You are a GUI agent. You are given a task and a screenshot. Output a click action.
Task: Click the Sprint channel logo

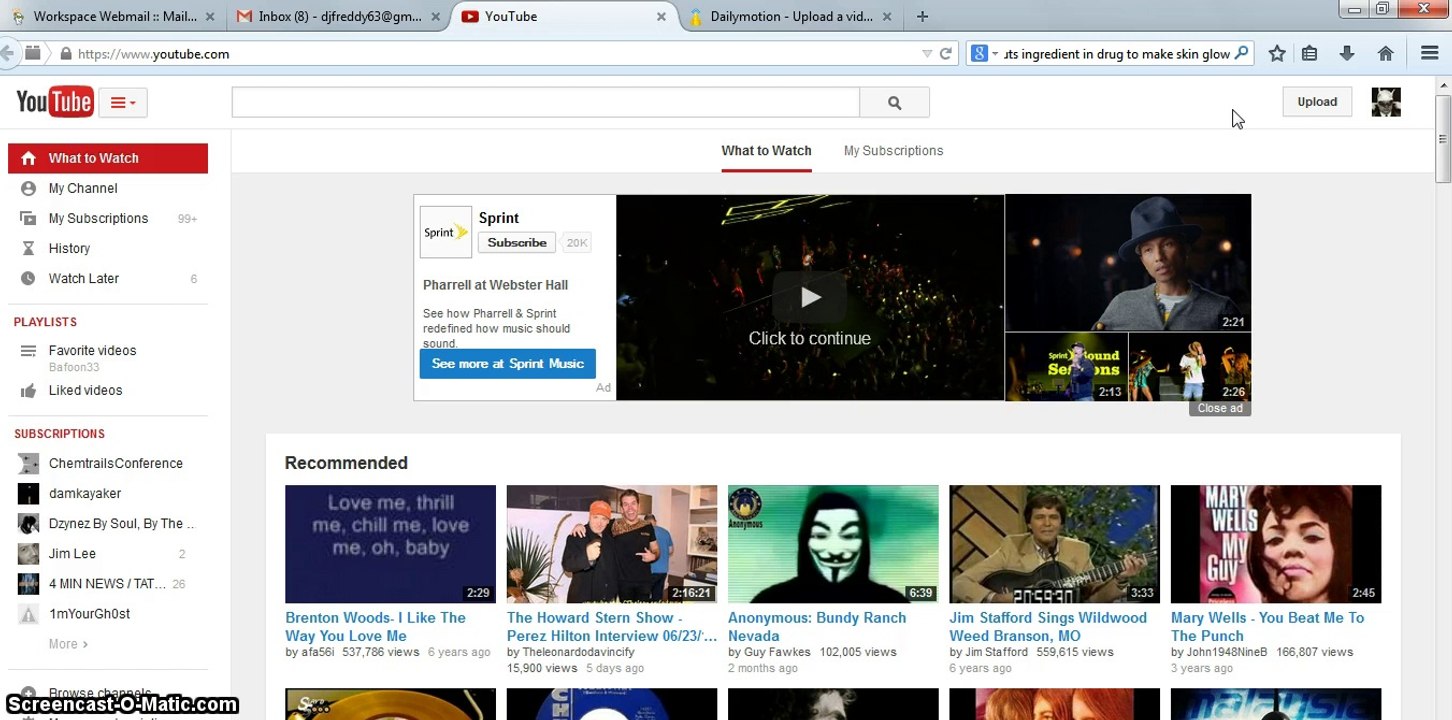point(446,232)
